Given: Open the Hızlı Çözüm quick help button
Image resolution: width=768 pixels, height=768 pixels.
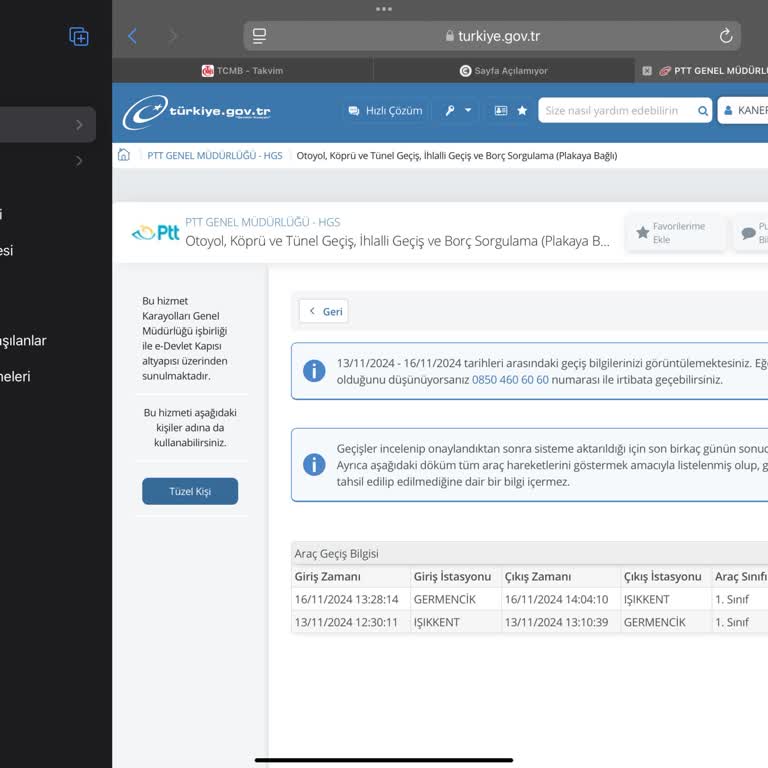Looking at the screenshot, I should [385, 111].
